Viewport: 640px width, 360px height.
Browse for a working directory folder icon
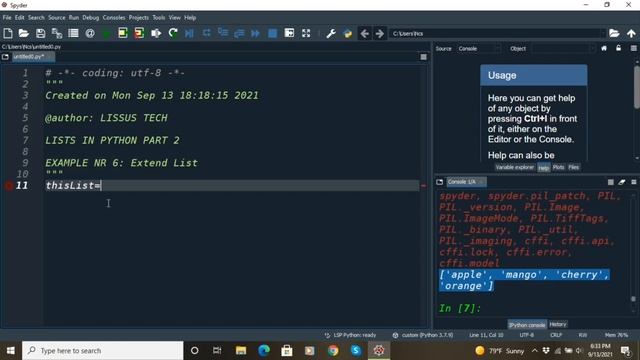[614, 33]
